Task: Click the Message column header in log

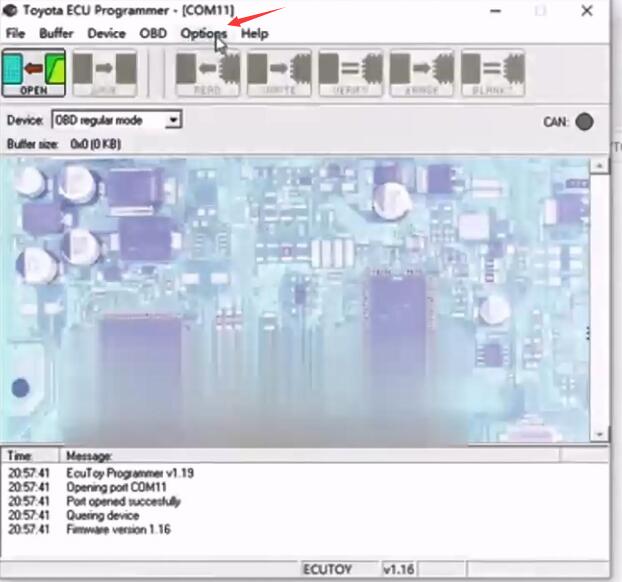Action: click(309, 456)
